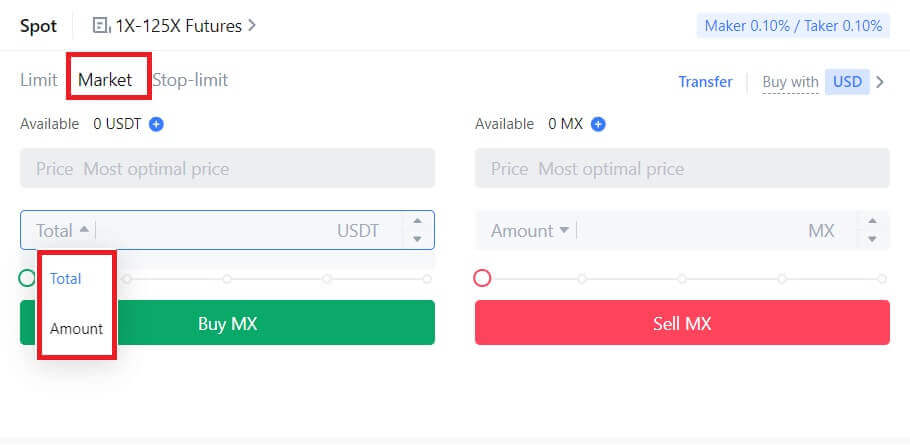Viewport: 910px width, 445px height.
Task: Open the Total dropdown in buy panel
Action: tap(62, 230)
